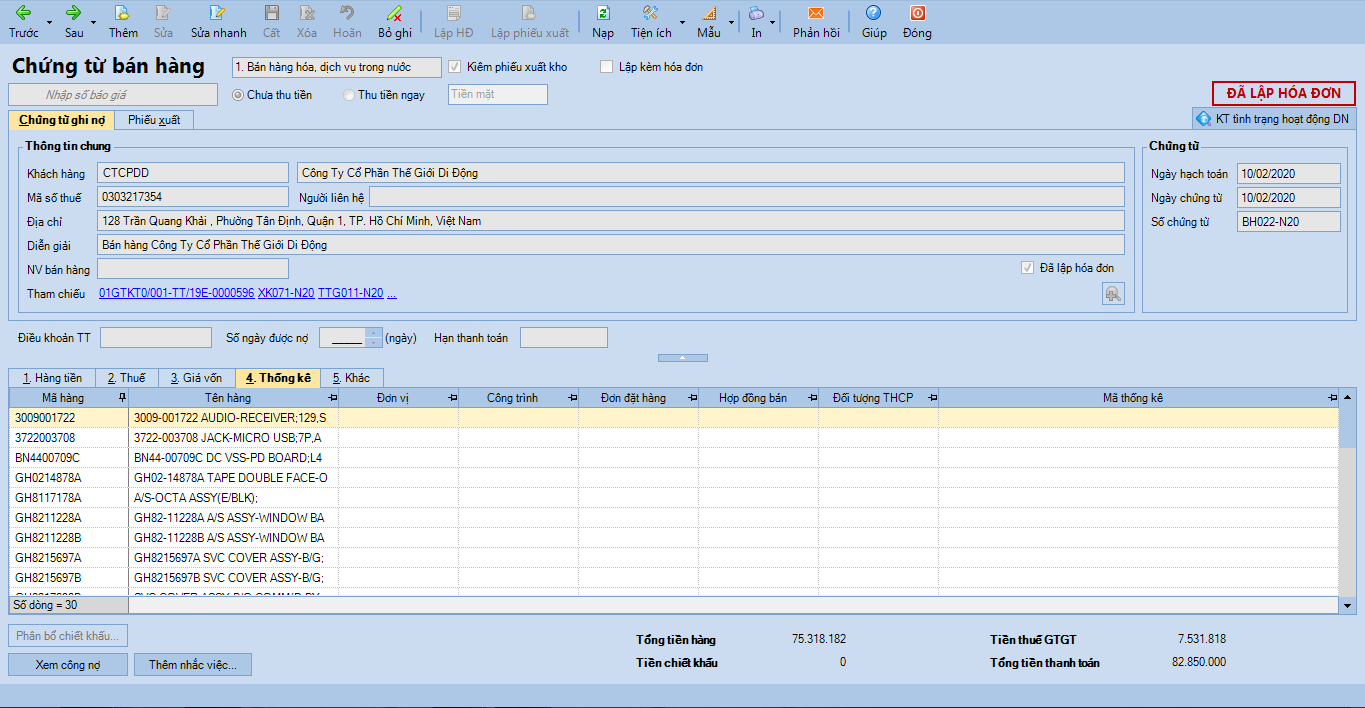
Task: Click the grid scrollbar down arrow
Action: [x=1347, y=605]
